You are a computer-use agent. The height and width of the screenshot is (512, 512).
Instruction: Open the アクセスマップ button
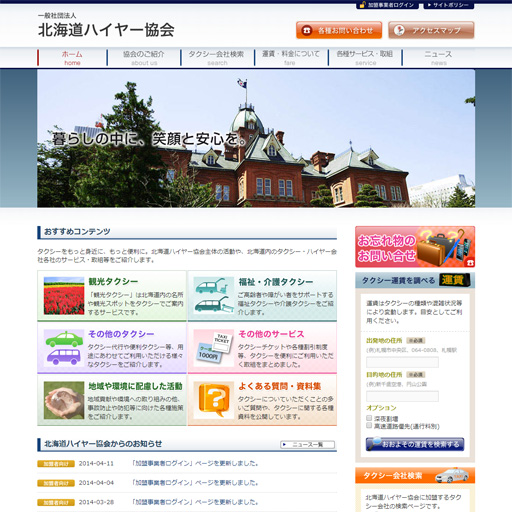[x=431, y=30]
